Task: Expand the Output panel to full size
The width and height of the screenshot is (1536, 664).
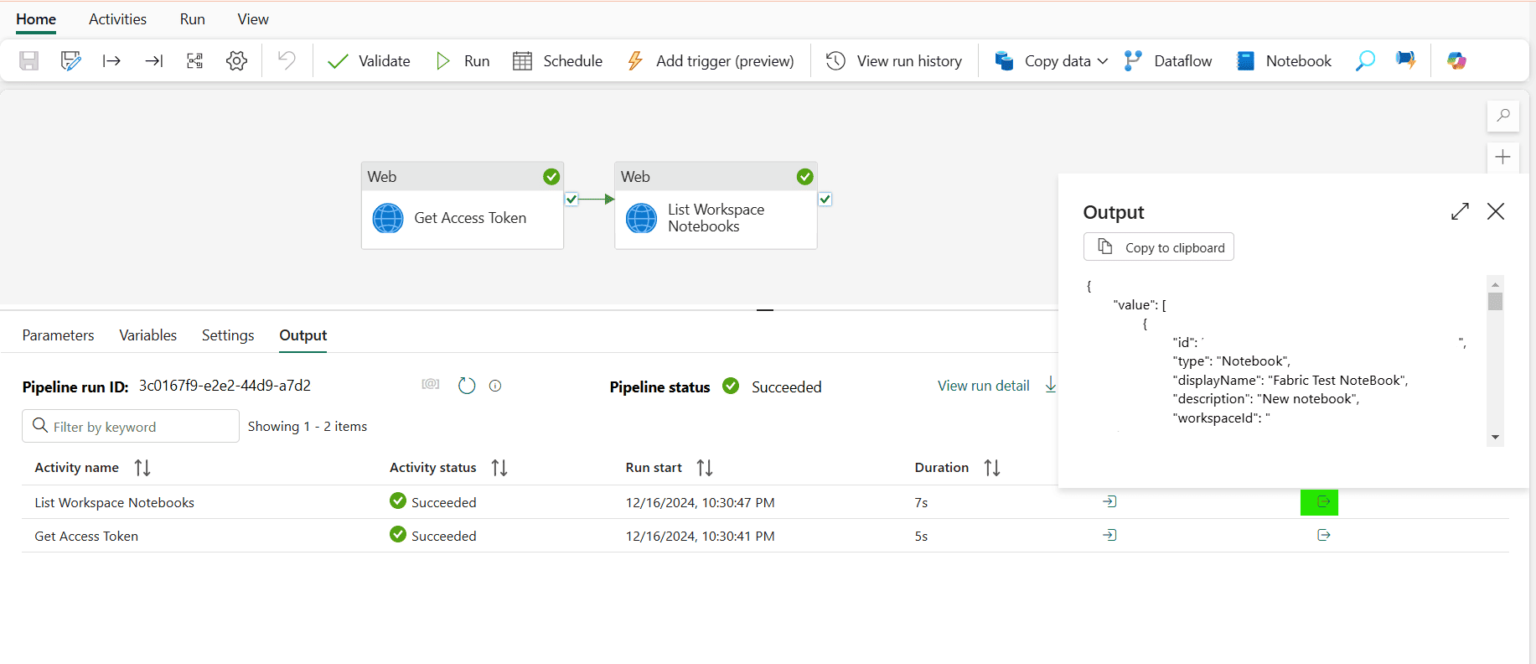Action: coord(1460,211)
